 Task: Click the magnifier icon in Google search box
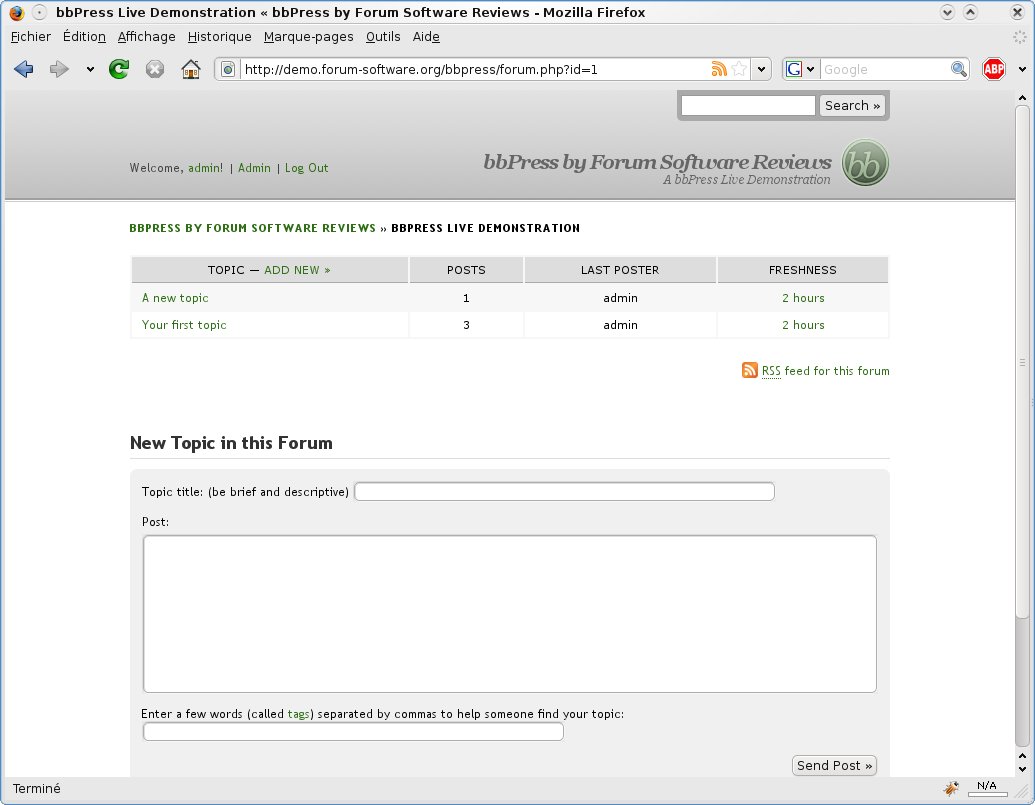tap(958, 69)
